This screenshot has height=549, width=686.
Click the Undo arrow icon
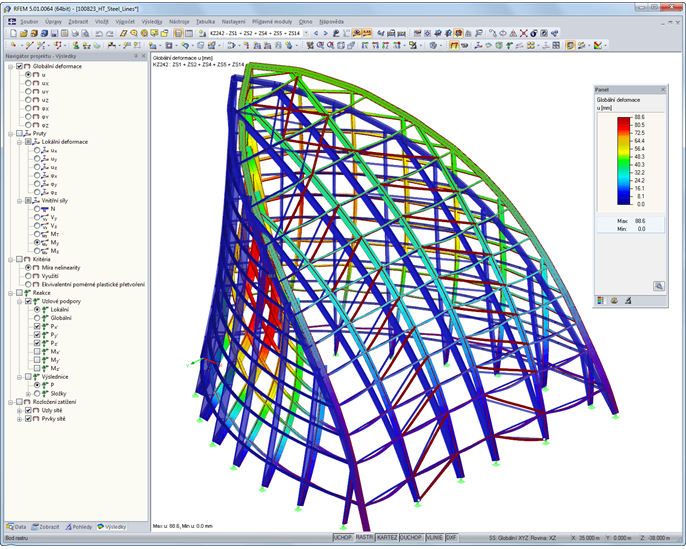point(99,33)
